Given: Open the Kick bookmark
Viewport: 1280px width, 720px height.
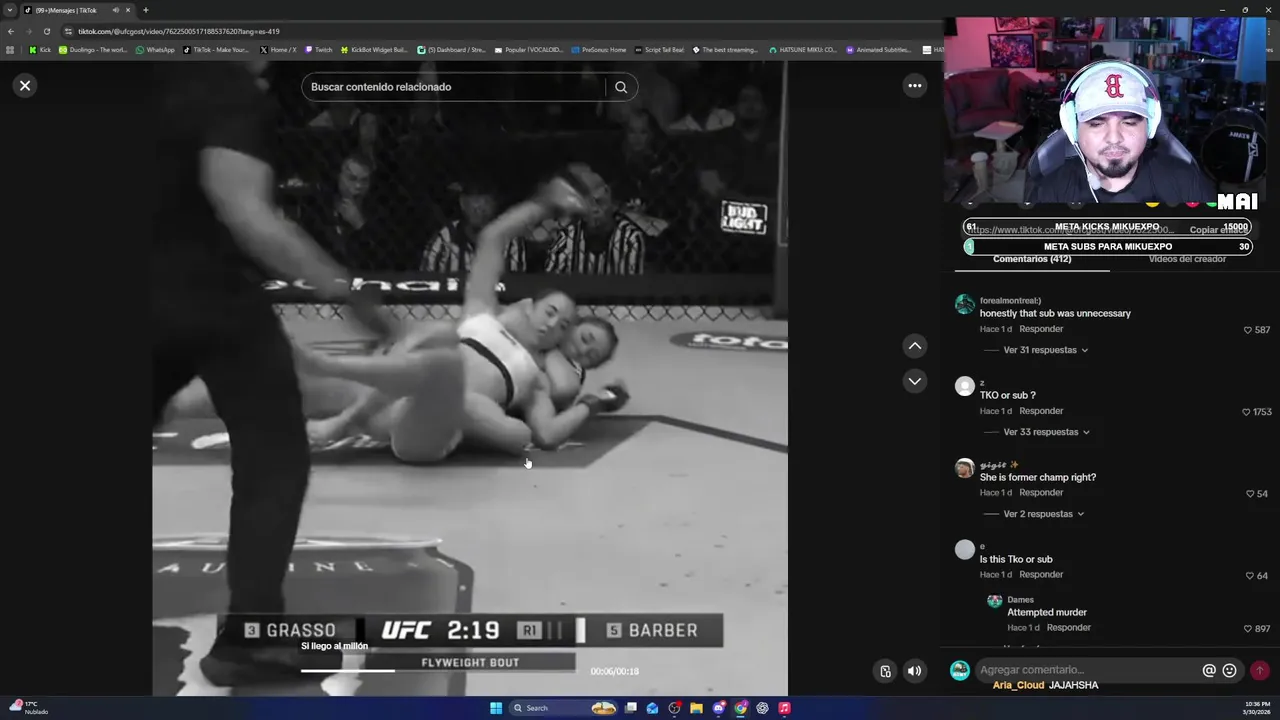Looking at the screenshot, I should (x=40, y=50).
